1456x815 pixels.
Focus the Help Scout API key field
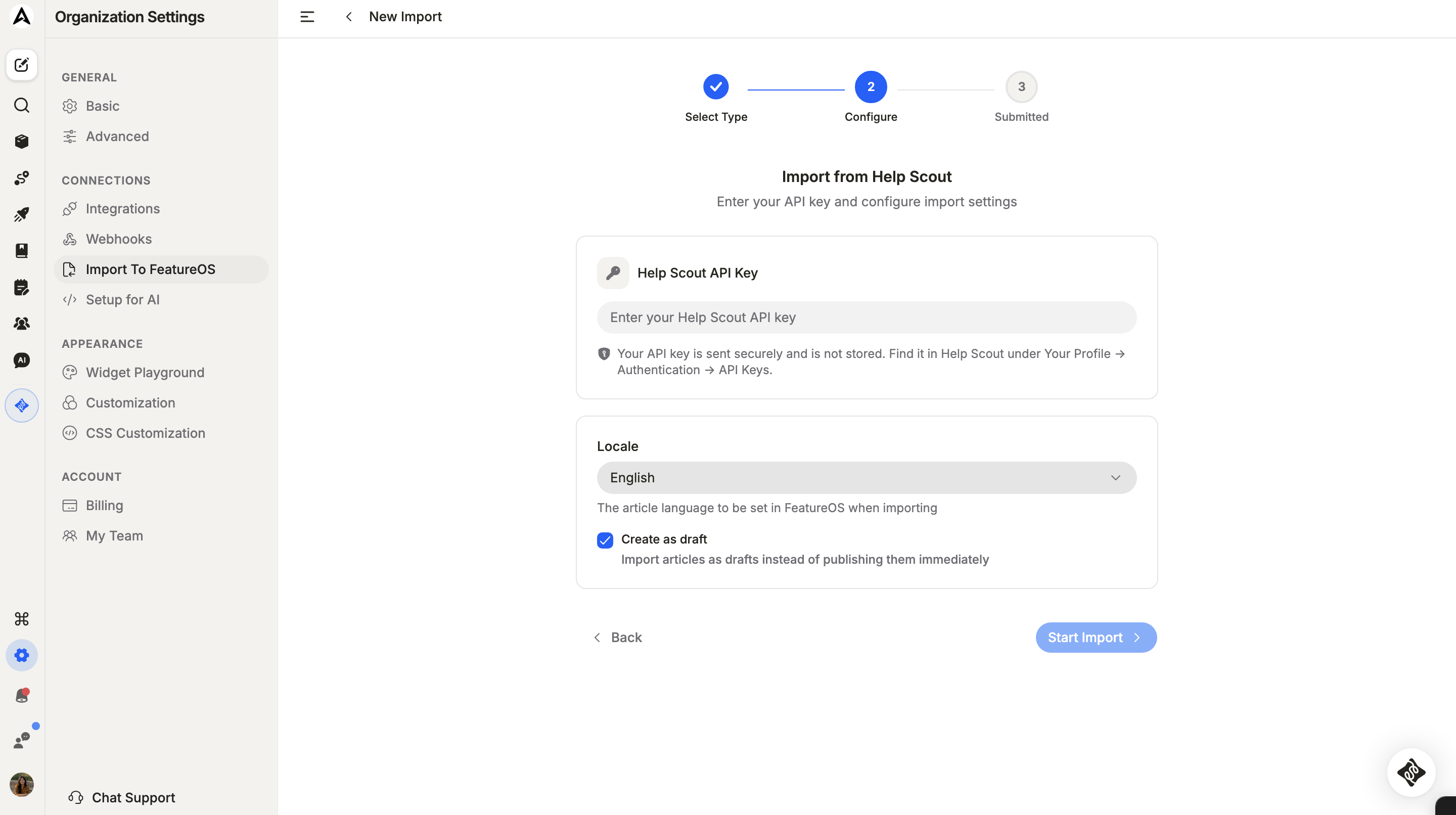867,318
